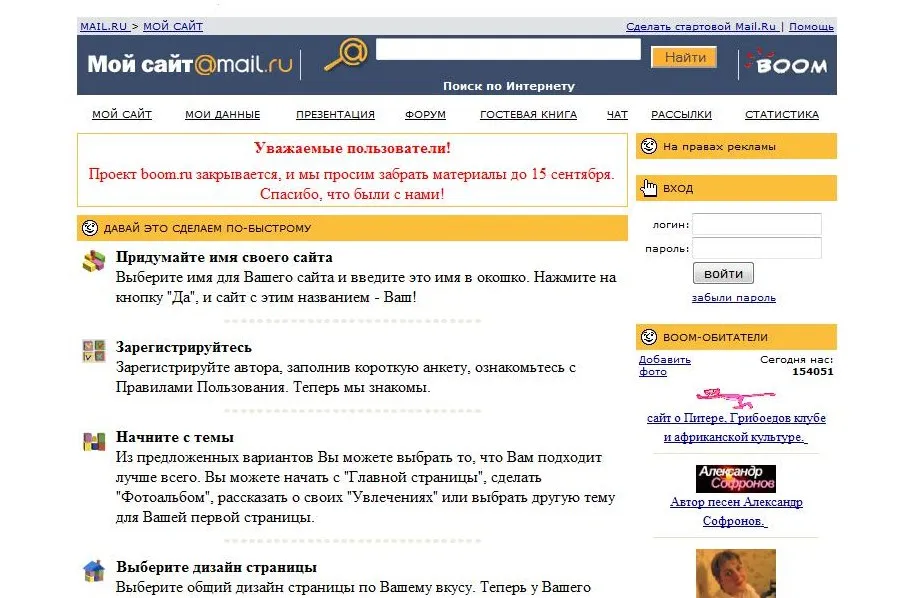This screenshot has width=913, height=598.
Task: Click blocks icon beside Придумайте имя своего сайта
Action: [94, 261]
